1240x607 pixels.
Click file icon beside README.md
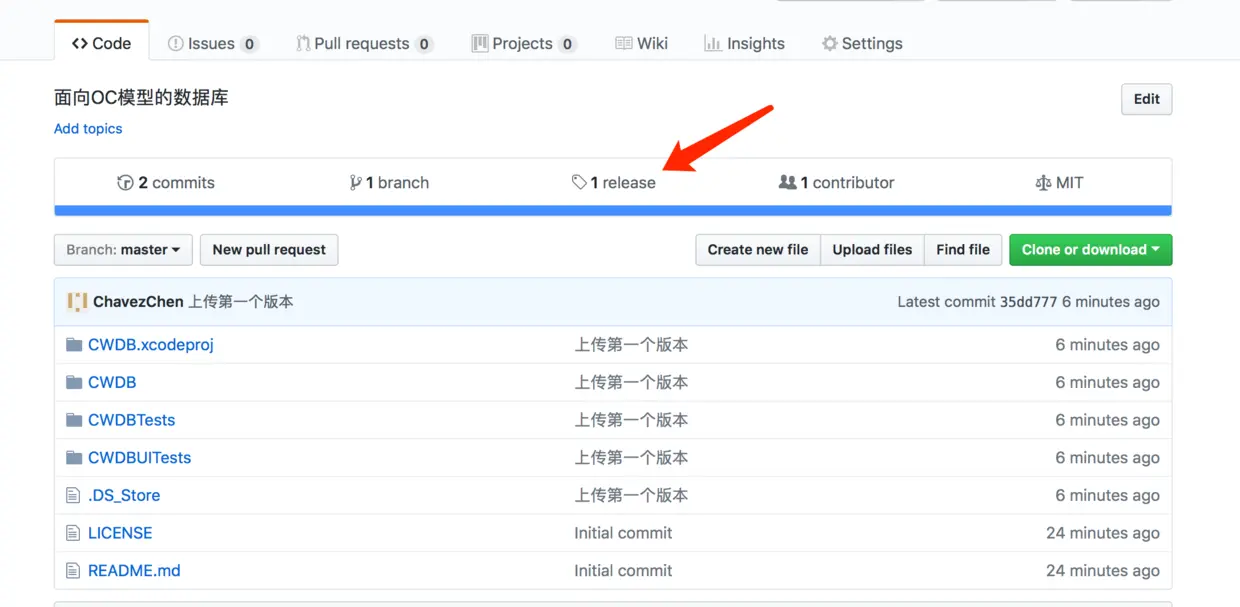[72, 571]
